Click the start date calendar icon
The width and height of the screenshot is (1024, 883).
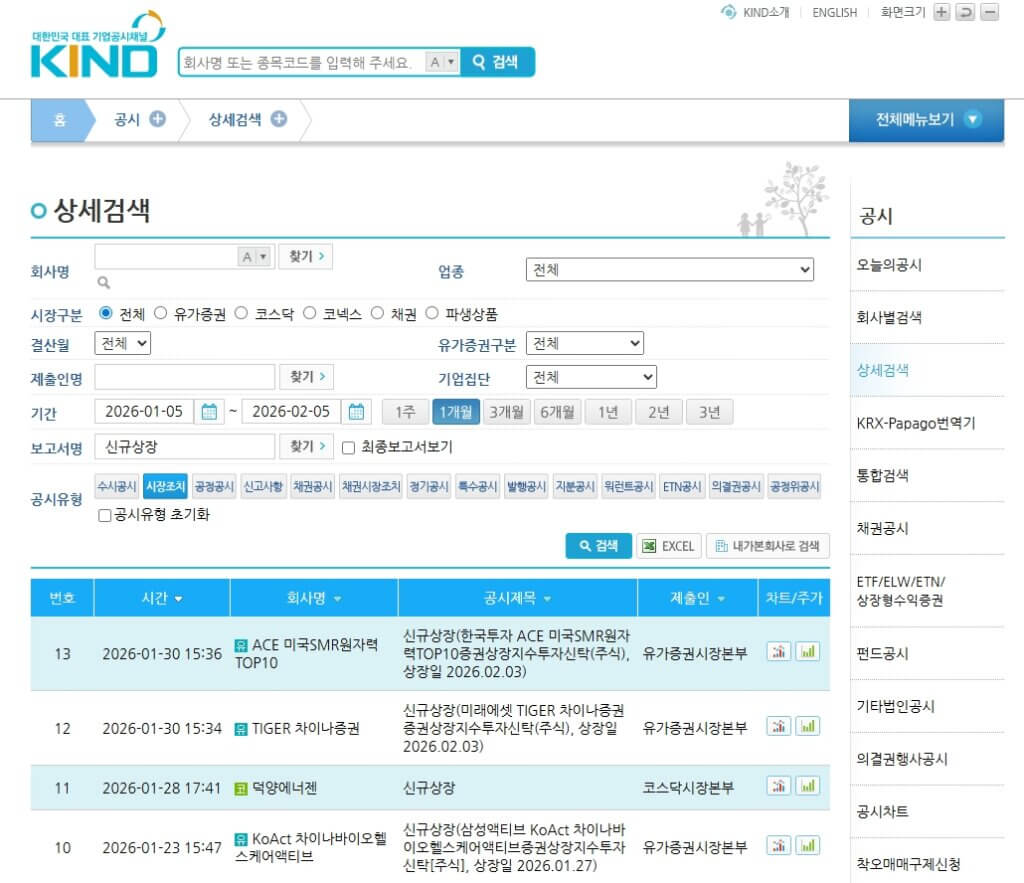click(x=209, y=412)
